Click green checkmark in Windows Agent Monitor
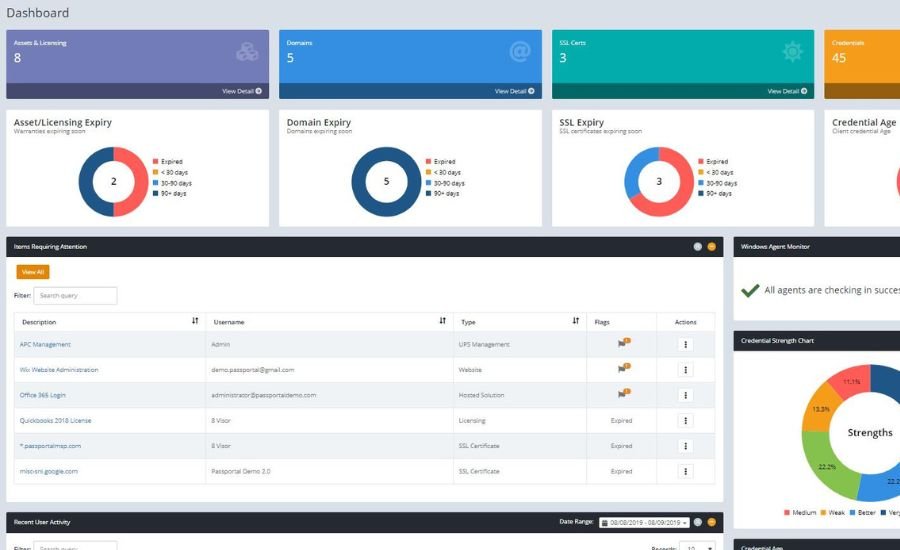900x550 pixels. click(x=750, y=291)
